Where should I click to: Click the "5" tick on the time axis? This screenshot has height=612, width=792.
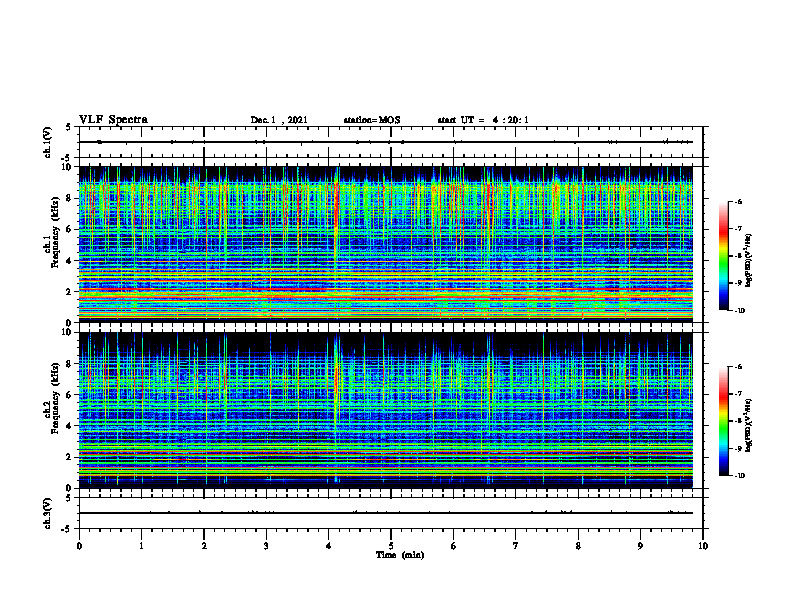(x=391, y=546)
